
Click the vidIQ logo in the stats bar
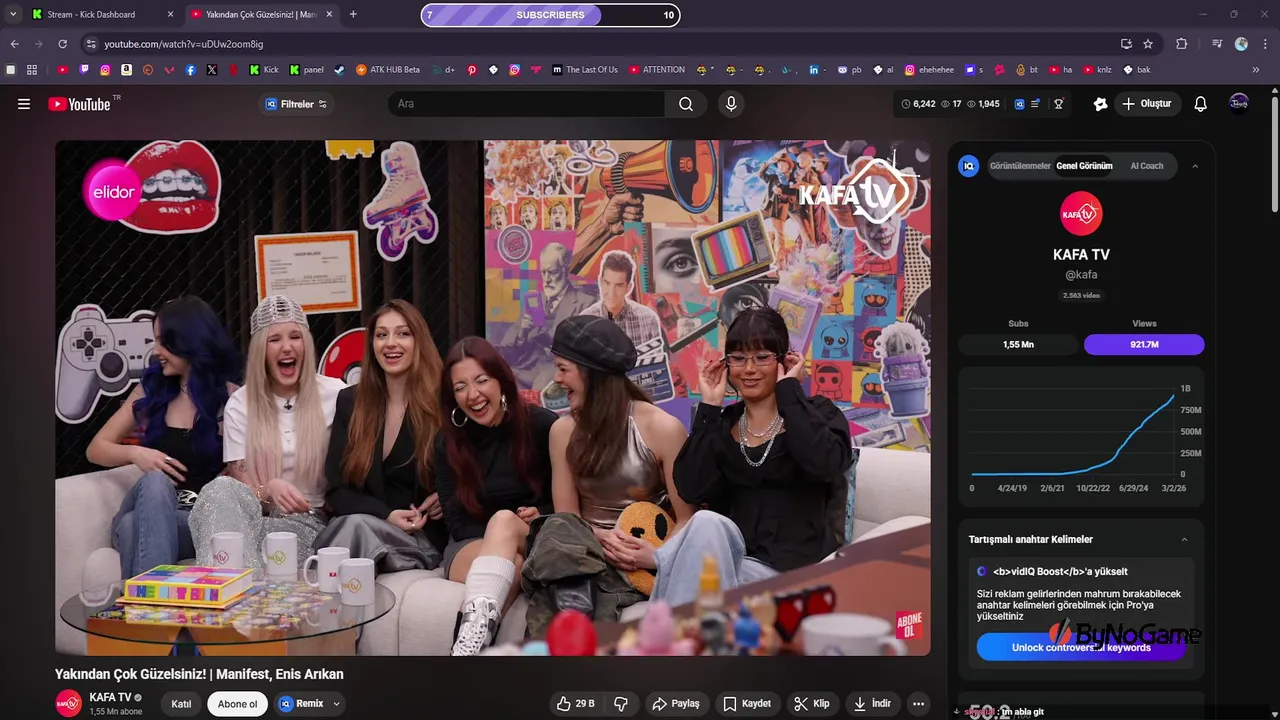coord(1019,104)
